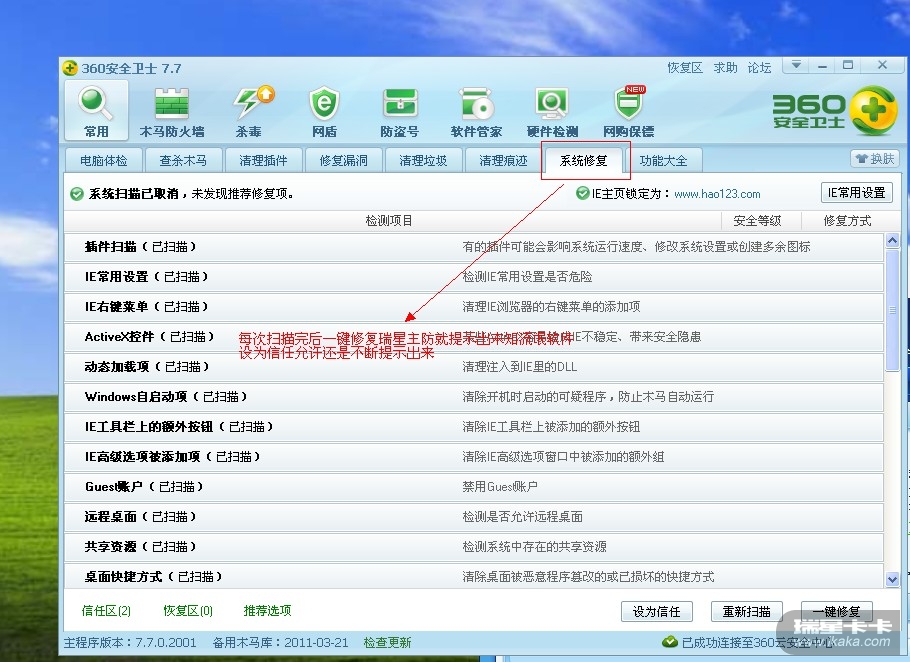Click the 设为信任 button
The height and width of the screenshot is (662, 910).
pos(656,612)
